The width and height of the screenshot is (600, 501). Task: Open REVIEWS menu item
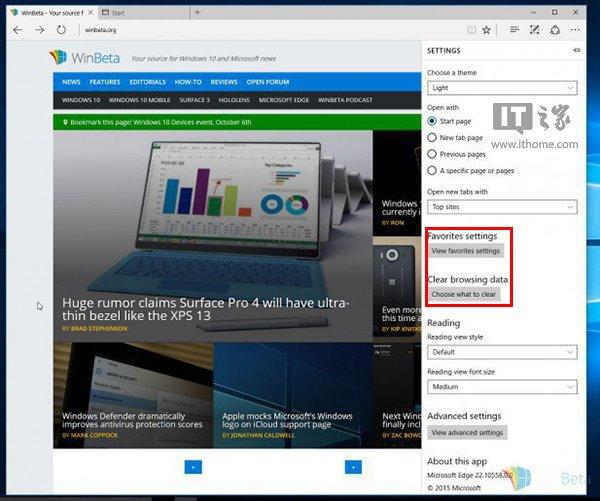tap(224, 82)
